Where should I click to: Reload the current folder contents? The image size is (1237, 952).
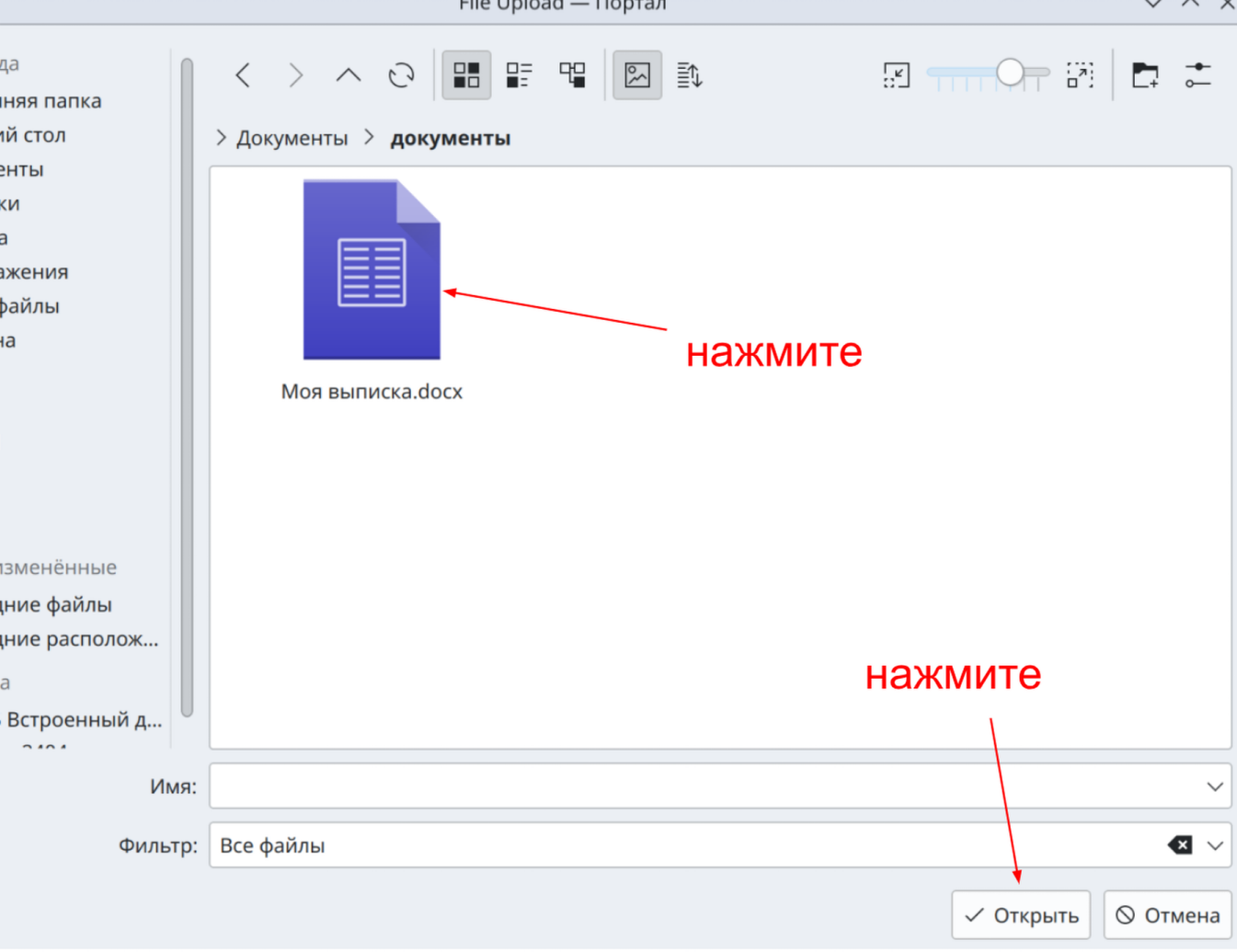pos(401,75)
